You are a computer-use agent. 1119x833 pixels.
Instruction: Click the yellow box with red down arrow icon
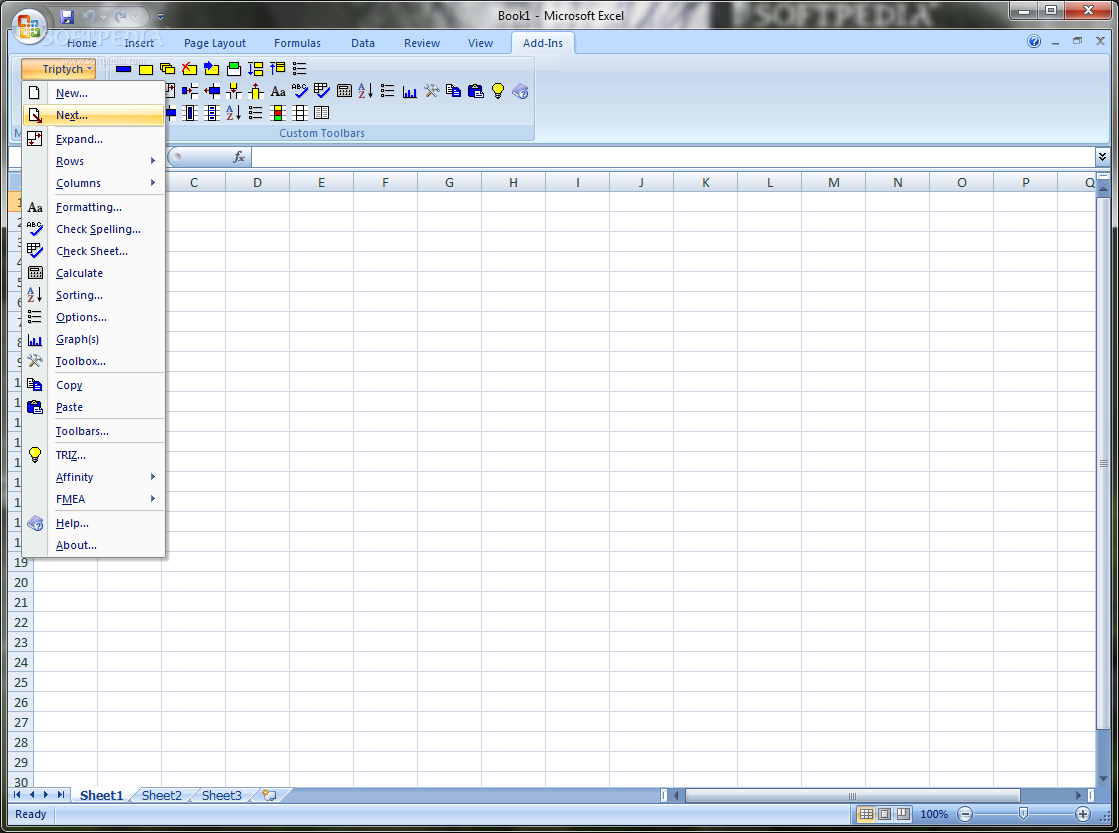233,91
